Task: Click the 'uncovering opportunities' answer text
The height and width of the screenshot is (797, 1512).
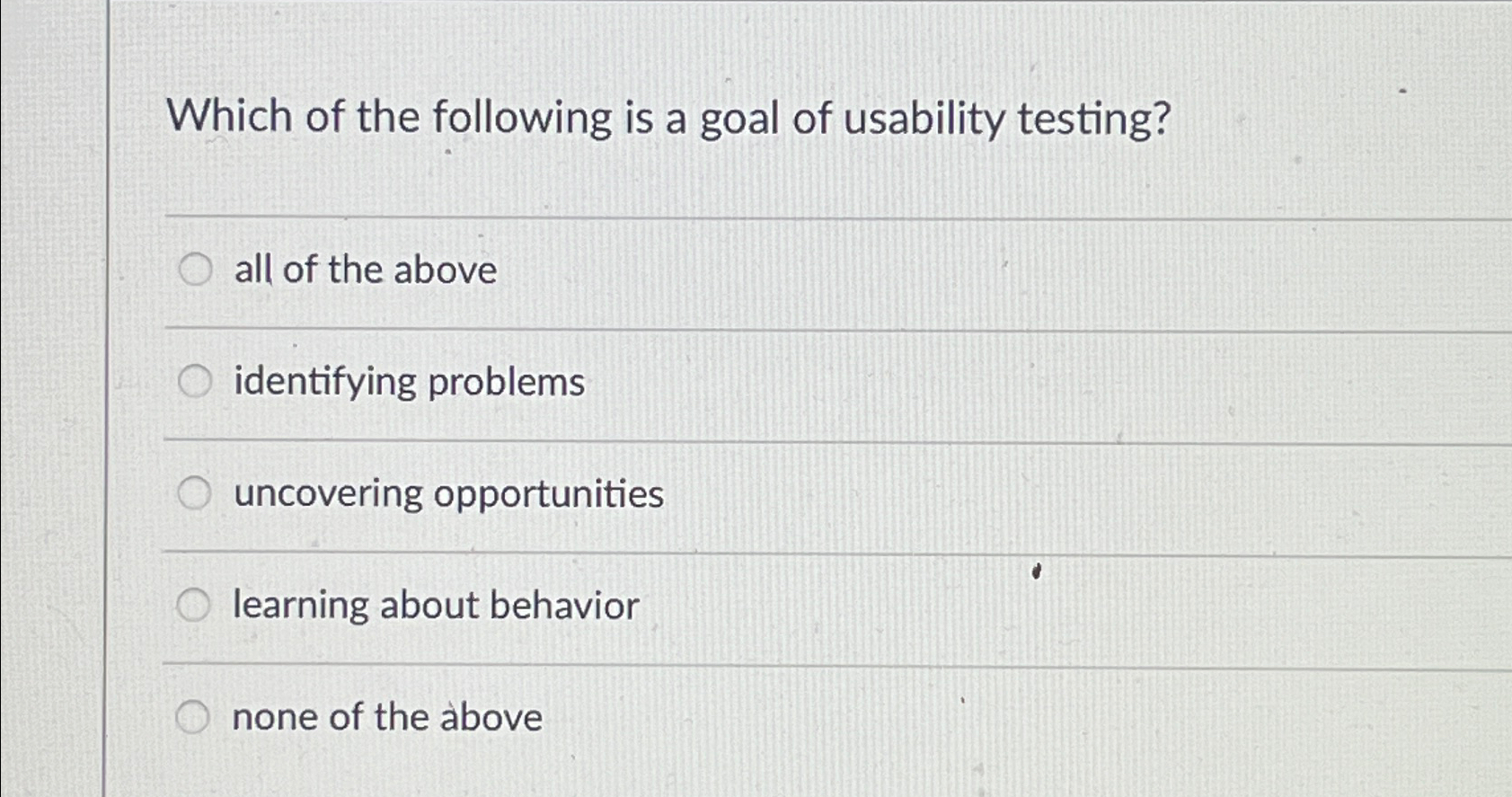Action: (447, 492)
